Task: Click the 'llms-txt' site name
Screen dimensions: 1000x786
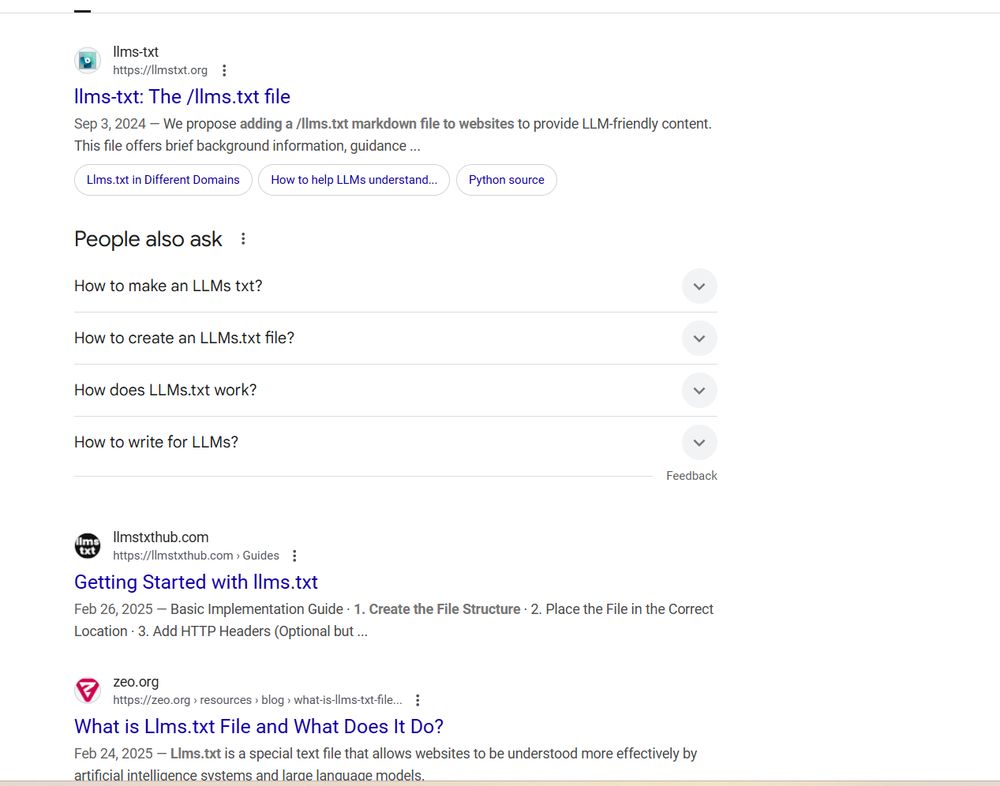Action: tap(136, 52)
